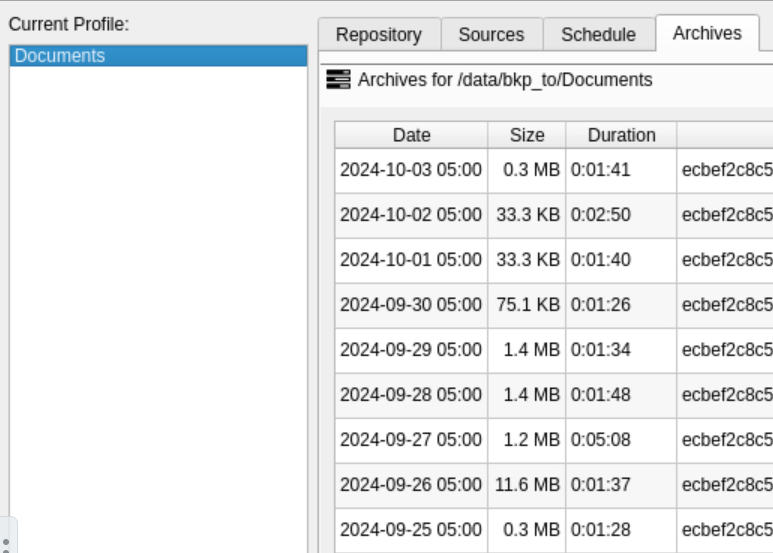This screenshot has height=553, width=773.
Task: Choose the 75.1 KB archive entry
Action: coord(554,305)
